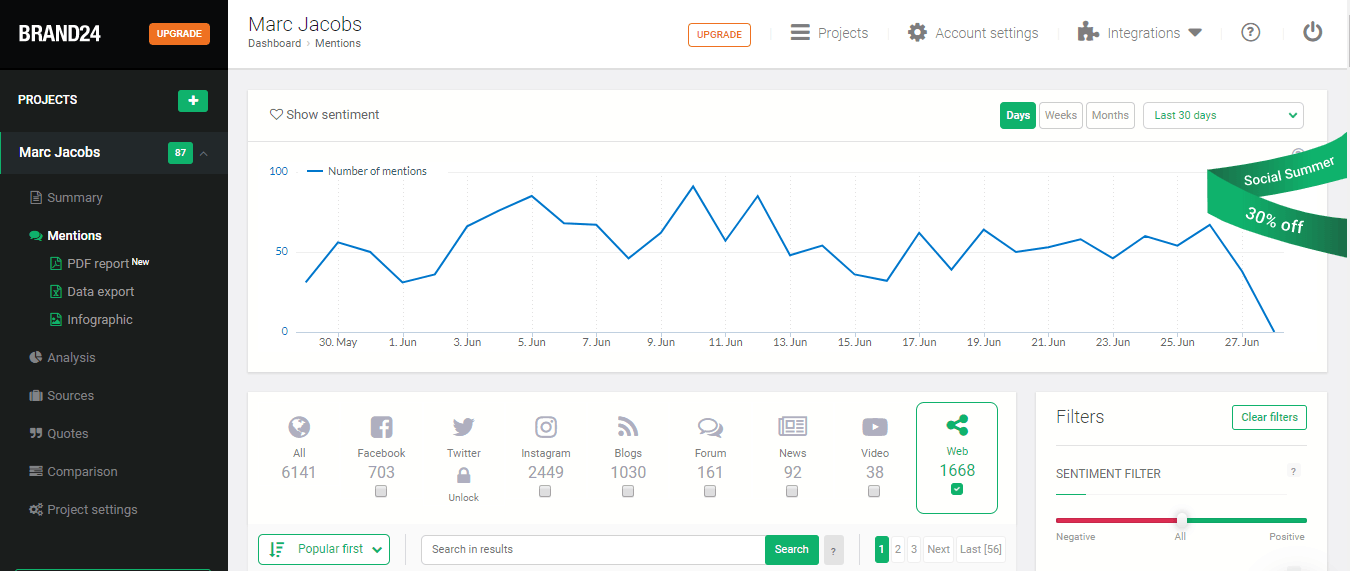Open the PDF report option
The height and width of the screenshot is (571, 1350).
(100, 264)
